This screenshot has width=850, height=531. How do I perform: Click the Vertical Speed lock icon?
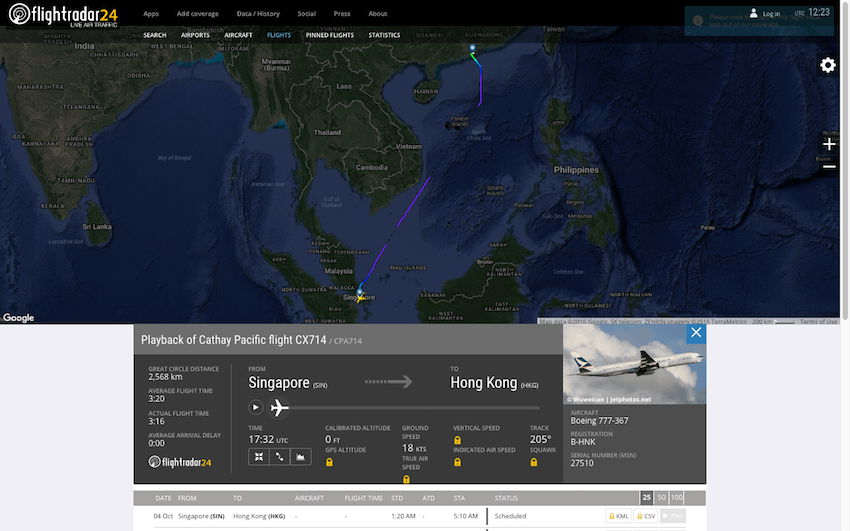(458, 440)
